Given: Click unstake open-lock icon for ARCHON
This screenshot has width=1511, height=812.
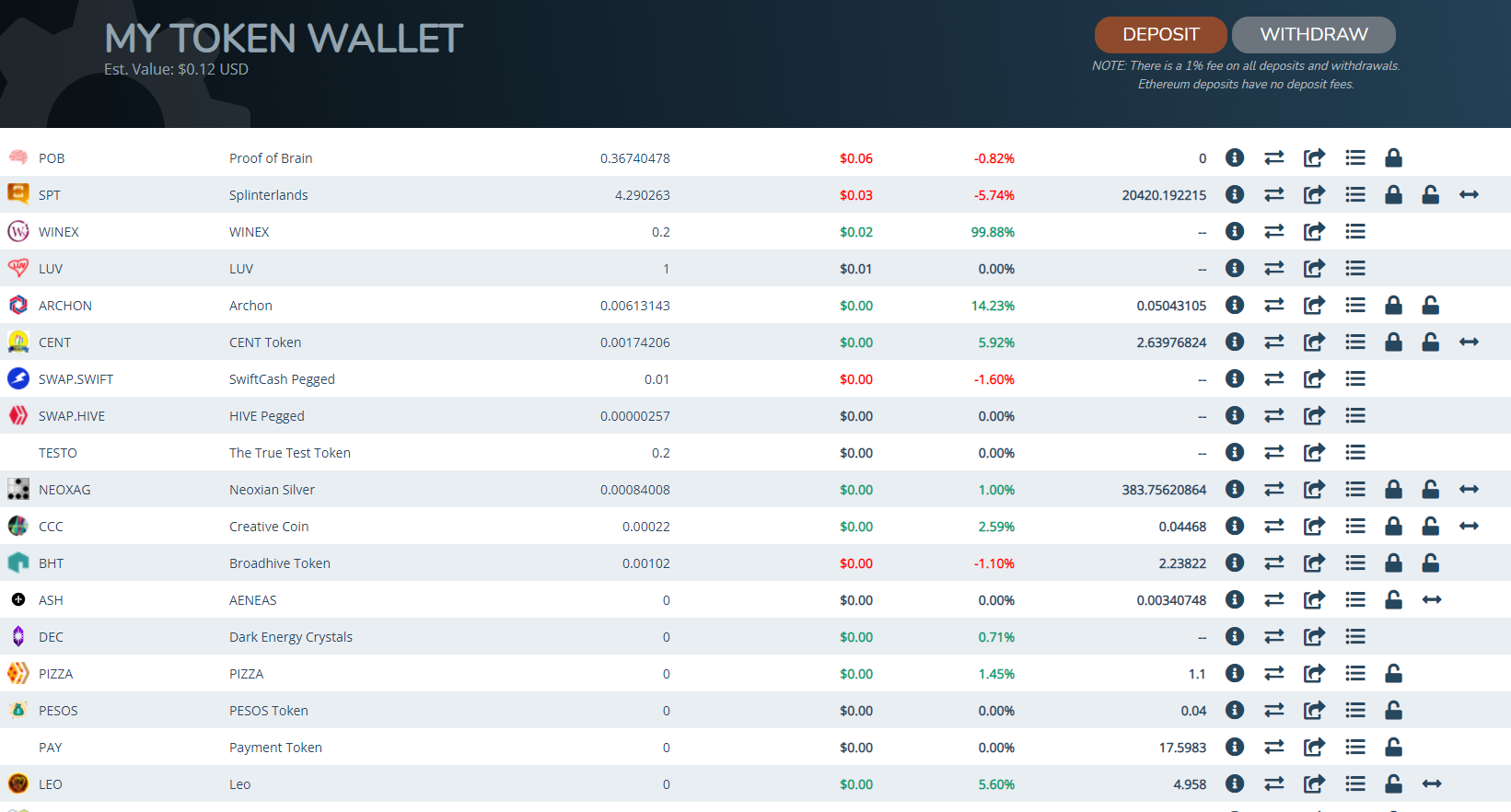Looking at the screenshot, I should (x=1430, y=305).
